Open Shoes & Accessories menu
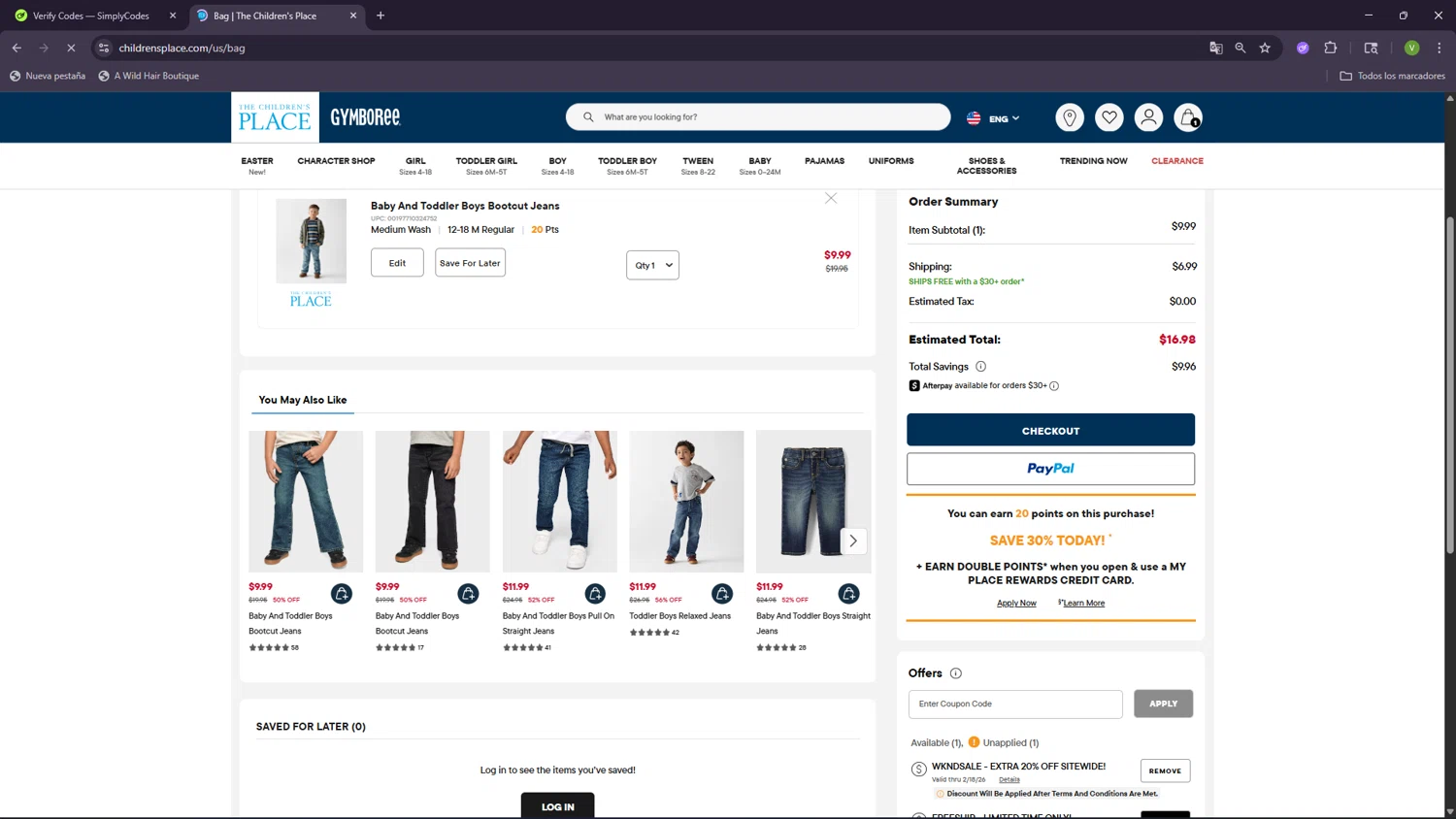The width and height of the screenshot is (1456, 819). [986, 166]
